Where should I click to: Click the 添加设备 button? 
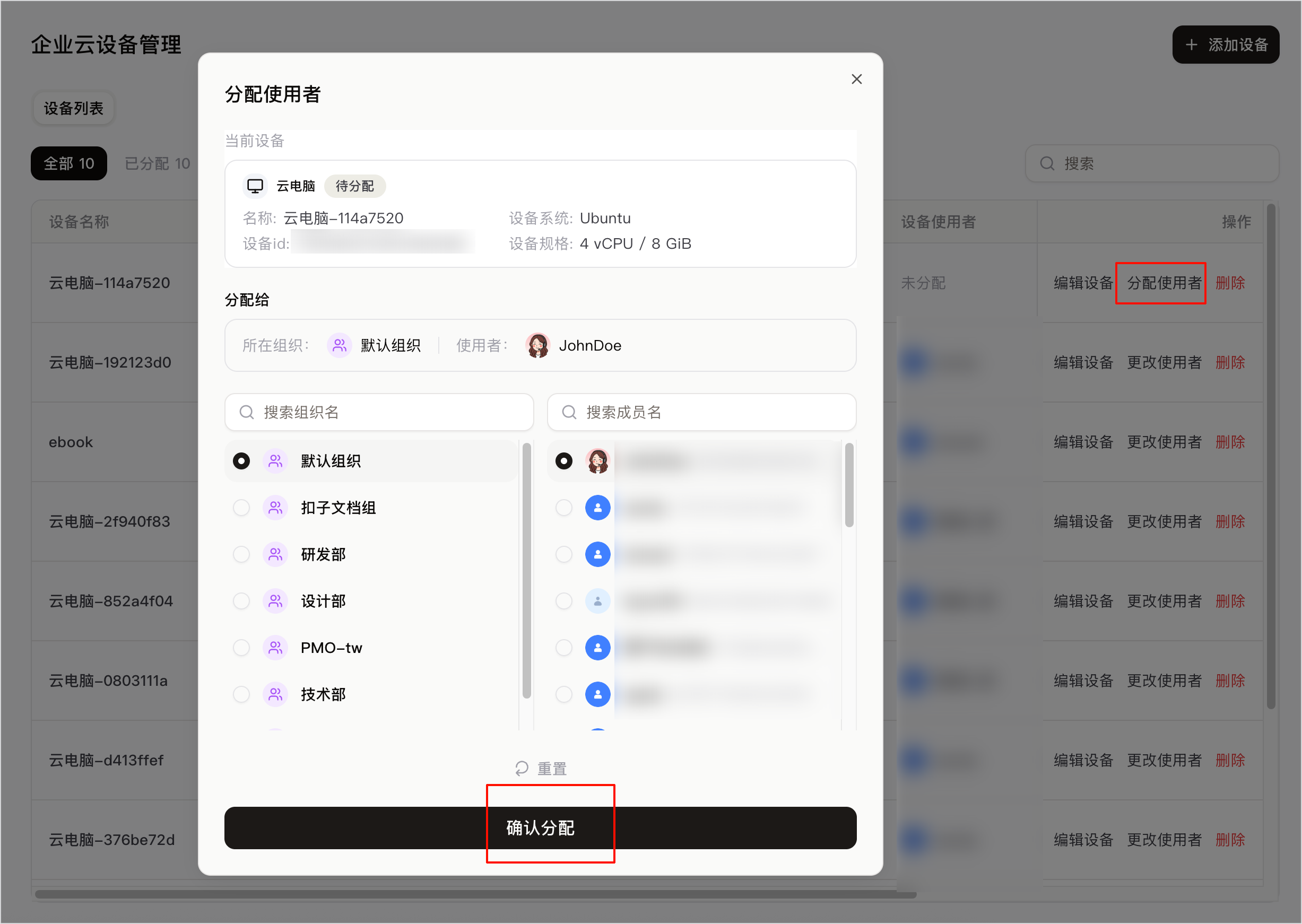pos(1225,45)
